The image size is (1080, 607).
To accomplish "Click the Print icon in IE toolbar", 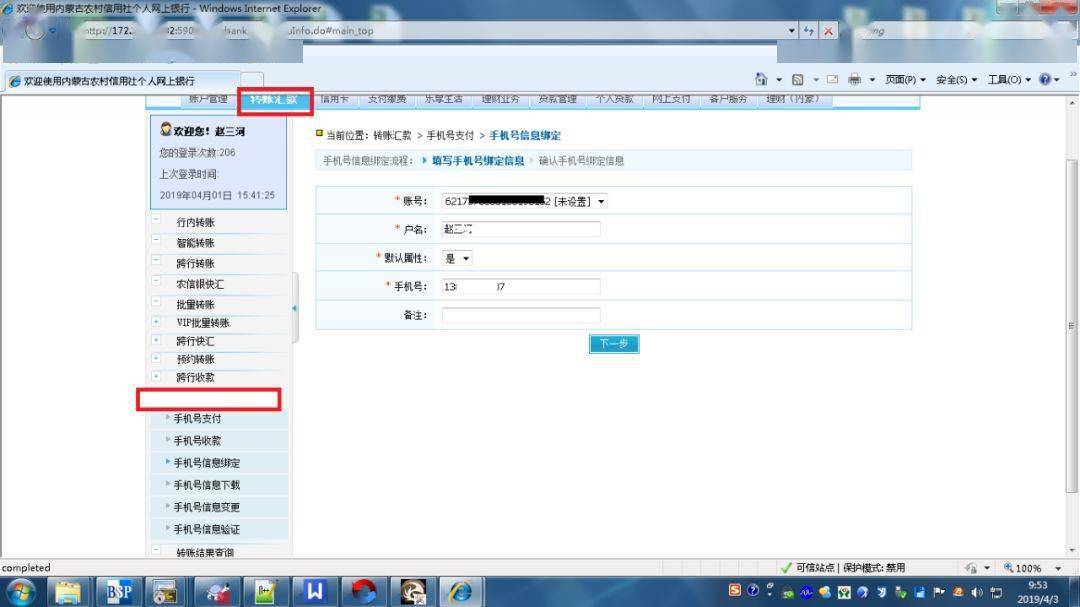I will pos(855,80).
